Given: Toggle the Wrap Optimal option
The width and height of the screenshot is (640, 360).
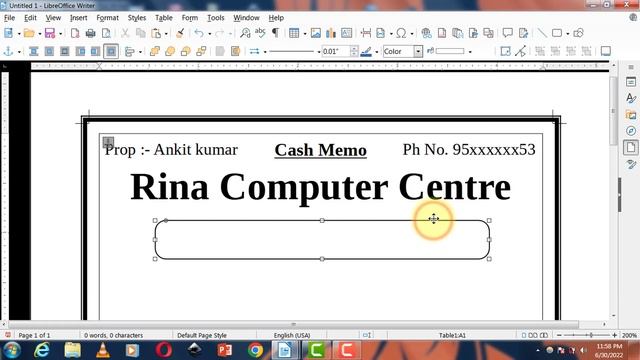Looking at the screenshot, I should tap(64, 51).
